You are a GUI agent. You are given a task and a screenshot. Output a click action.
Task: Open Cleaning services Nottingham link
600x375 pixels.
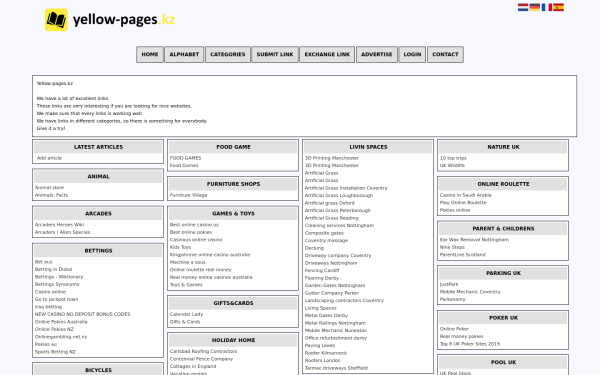click(339, 225)
